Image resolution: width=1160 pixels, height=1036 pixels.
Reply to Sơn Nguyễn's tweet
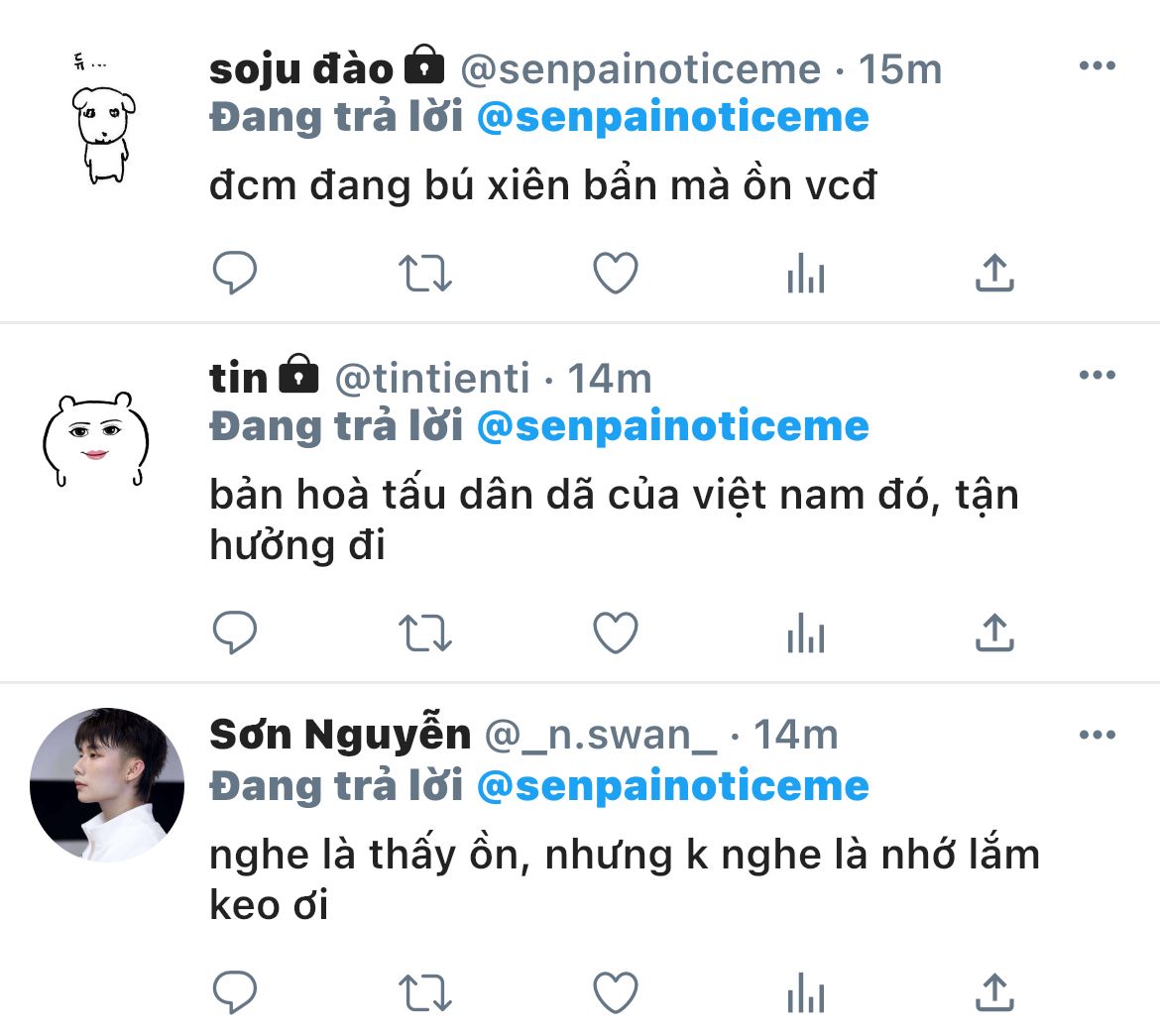(x=235, y=991)
